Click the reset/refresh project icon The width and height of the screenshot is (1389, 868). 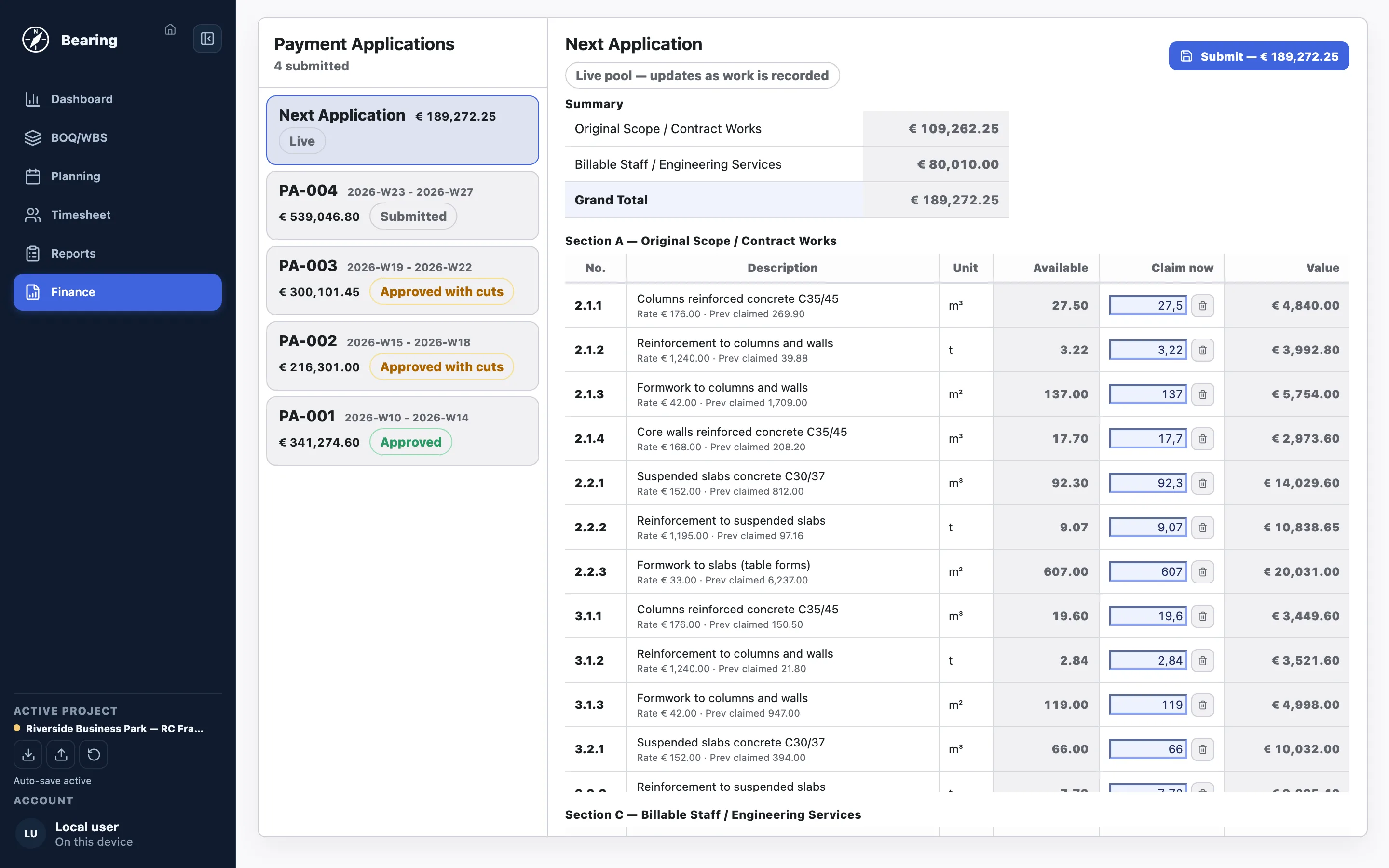[94, 754]
